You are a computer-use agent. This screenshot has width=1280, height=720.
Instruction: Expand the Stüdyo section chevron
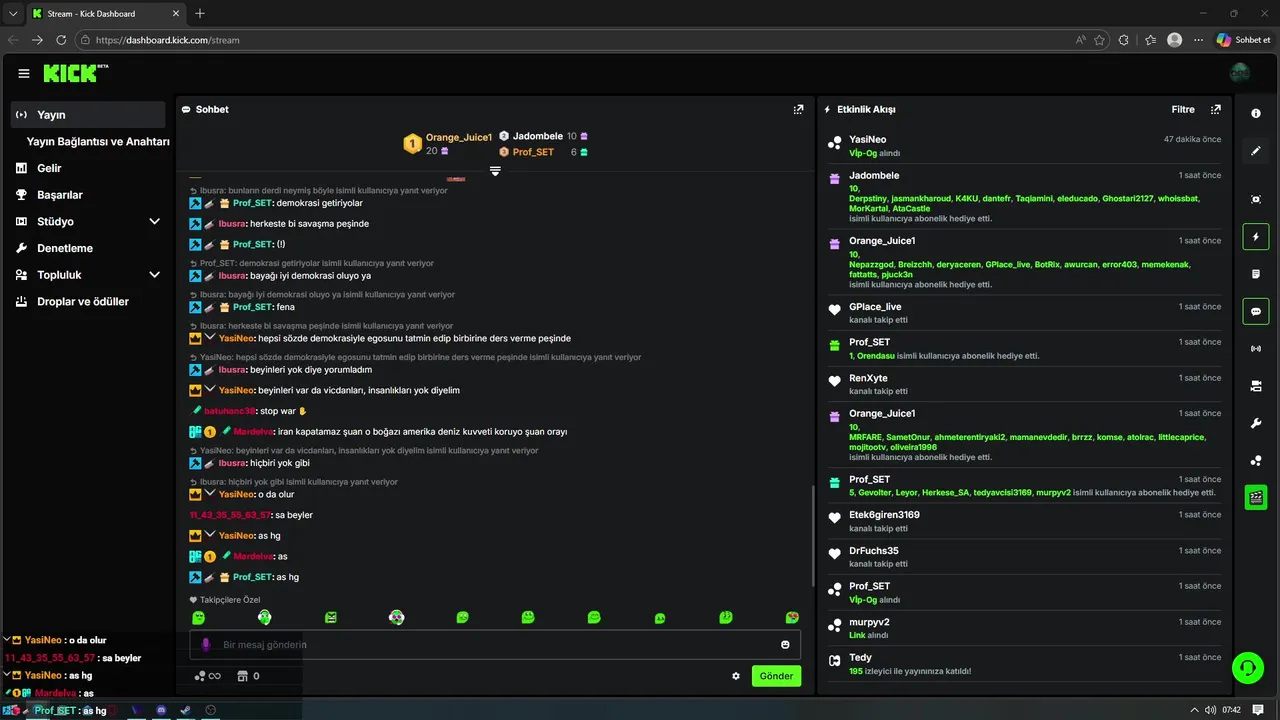(154, 221)
